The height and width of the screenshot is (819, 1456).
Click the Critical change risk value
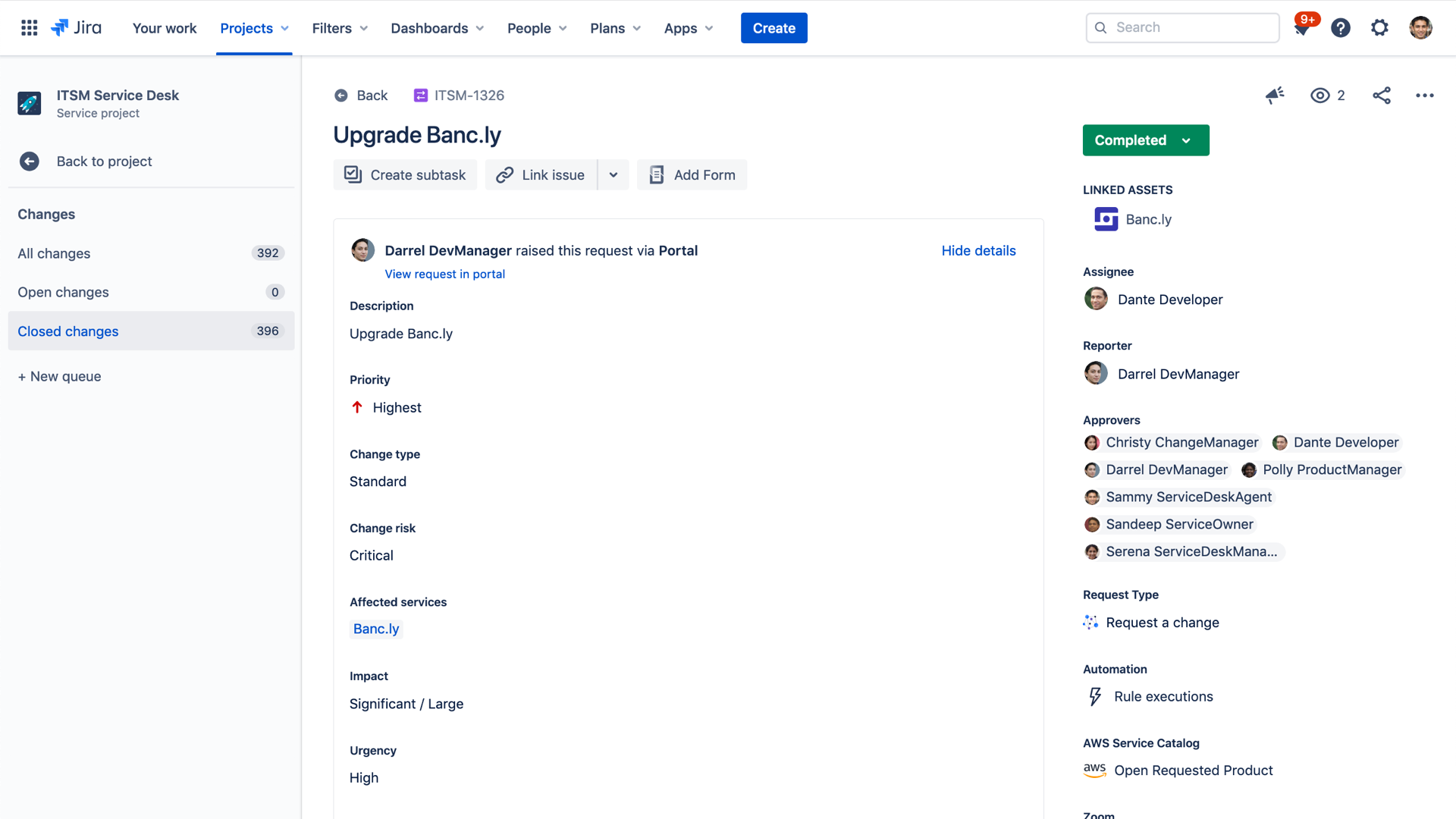(x=372, y=556)
